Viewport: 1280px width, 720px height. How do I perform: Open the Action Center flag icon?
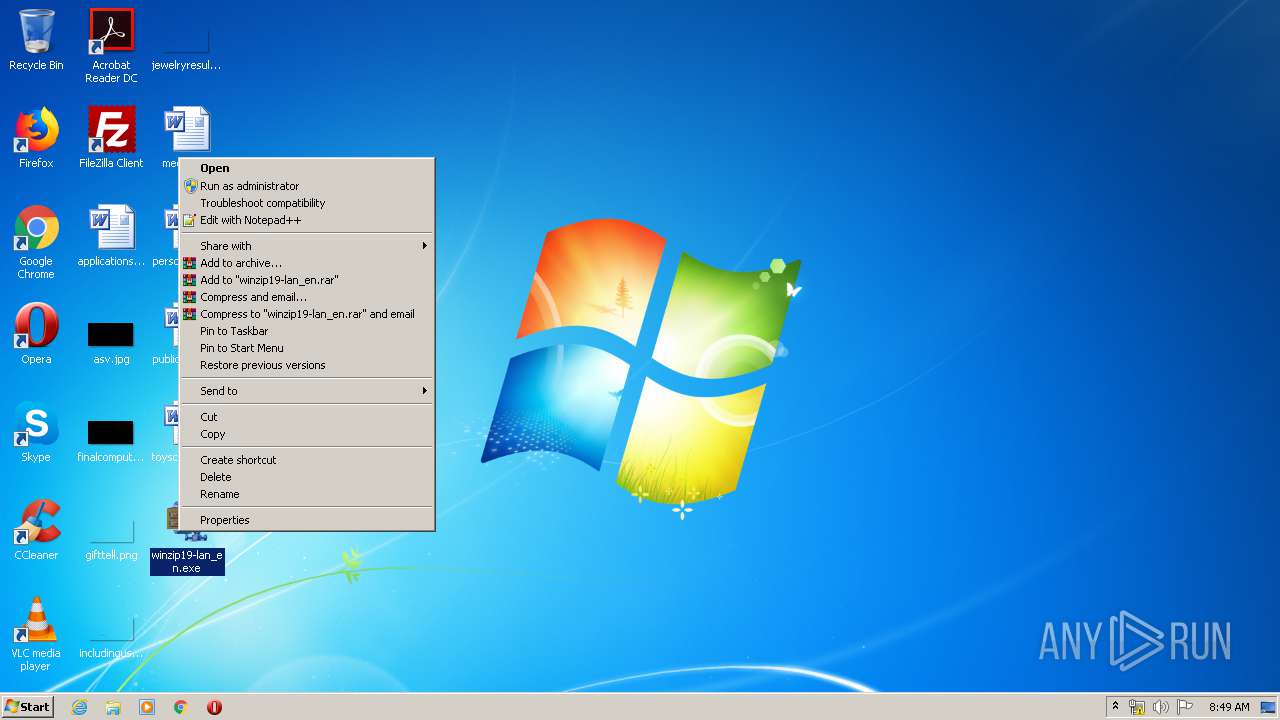click(x=1185, y=707)
